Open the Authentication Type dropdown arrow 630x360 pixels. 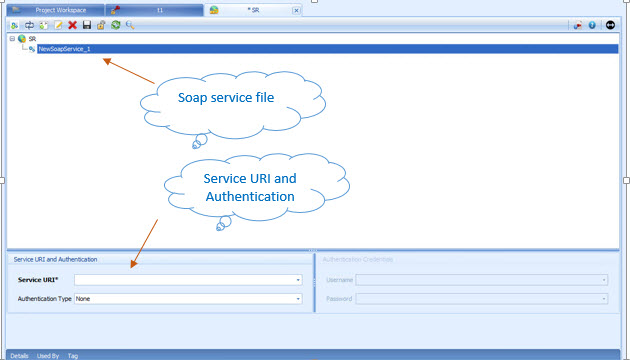pos(298,299)
